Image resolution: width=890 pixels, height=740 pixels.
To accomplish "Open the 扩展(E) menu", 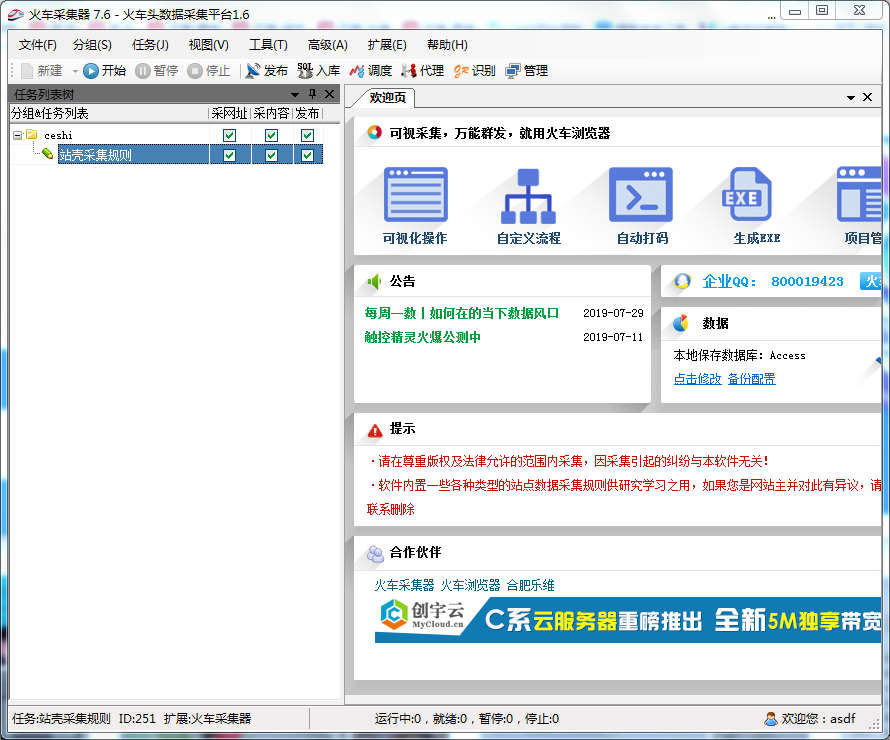I will 387,45.
